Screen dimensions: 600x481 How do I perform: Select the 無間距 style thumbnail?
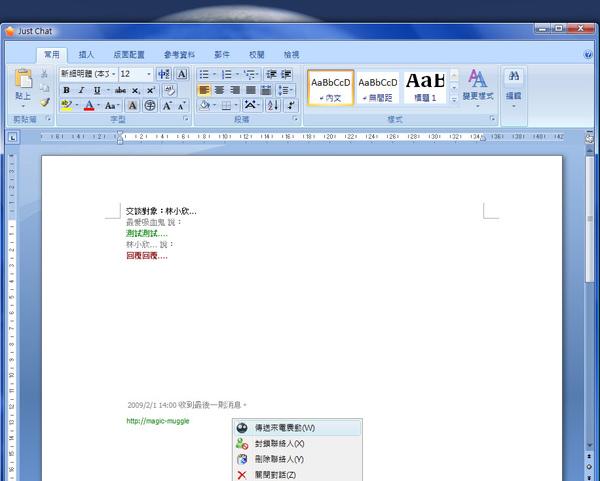tap(377, 86)
